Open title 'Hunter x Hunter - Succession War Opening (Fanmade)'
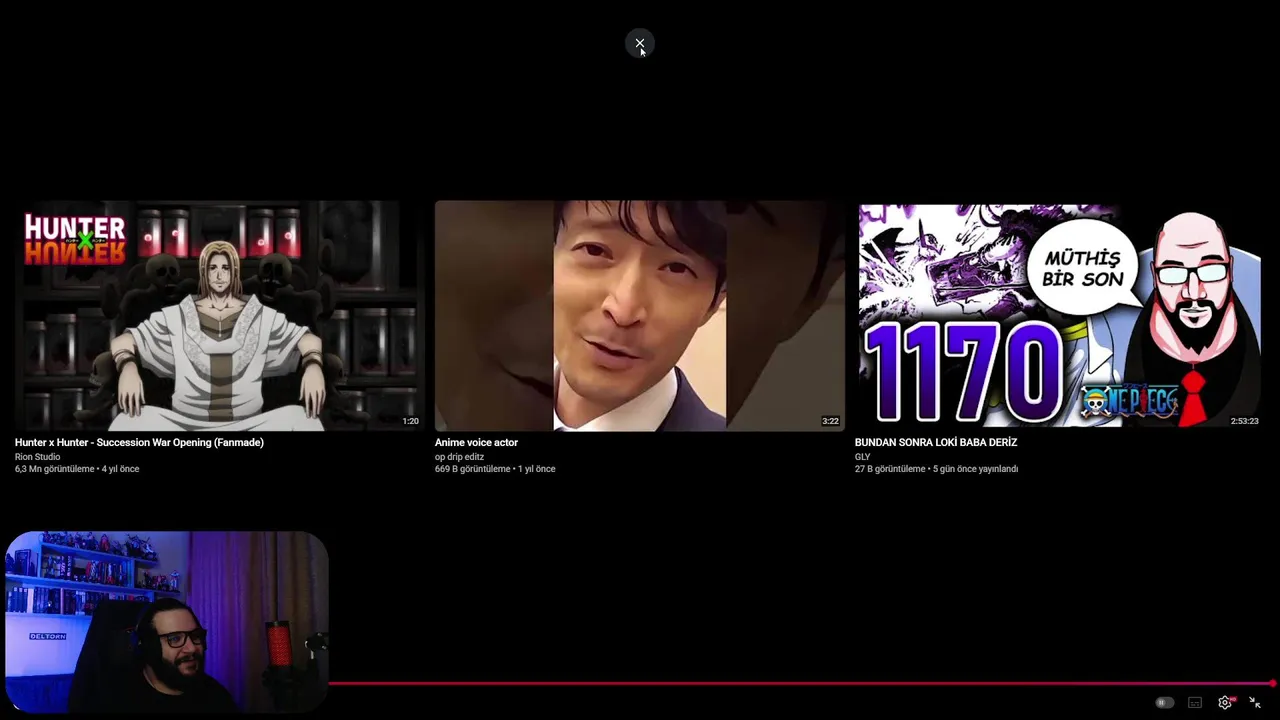Image resolution: width=1280 pixels, height=720 pixels. (x=139, y=442)
